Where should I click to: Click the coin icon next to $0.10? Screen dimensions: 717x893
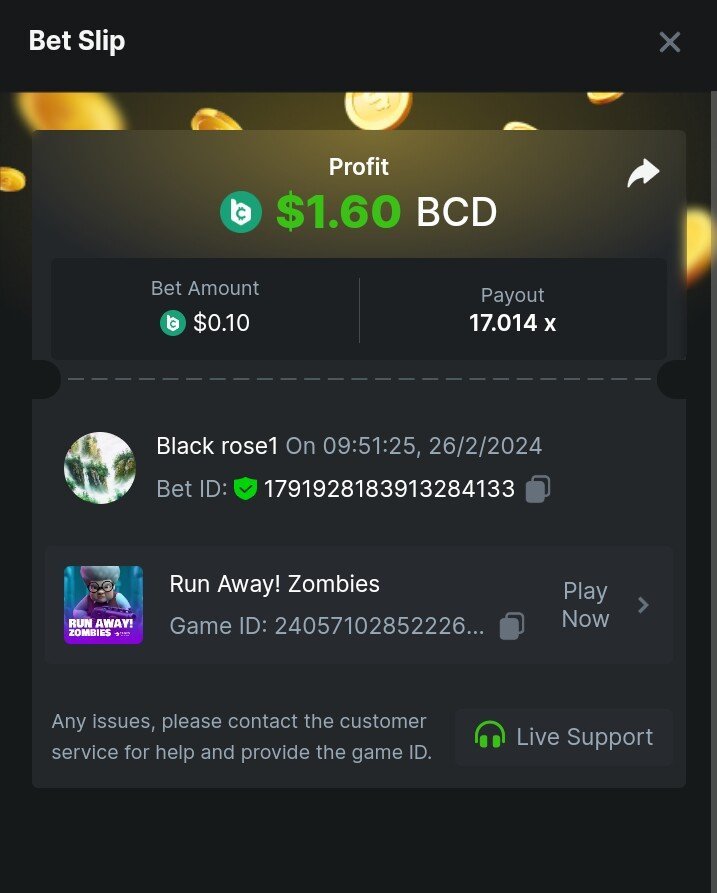pos(173,323)
